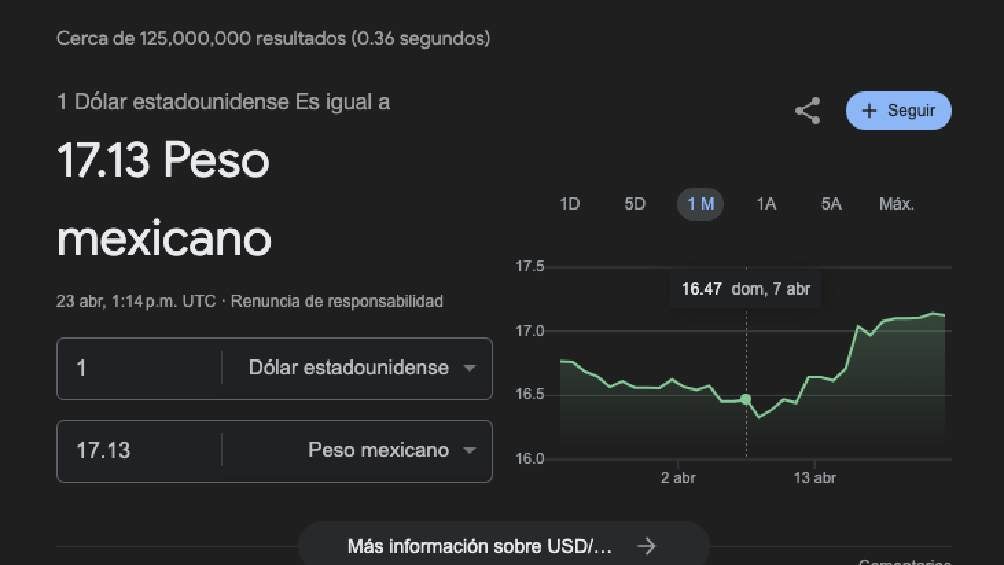Click the chart line near 13 abr

[x=815, y=377]
